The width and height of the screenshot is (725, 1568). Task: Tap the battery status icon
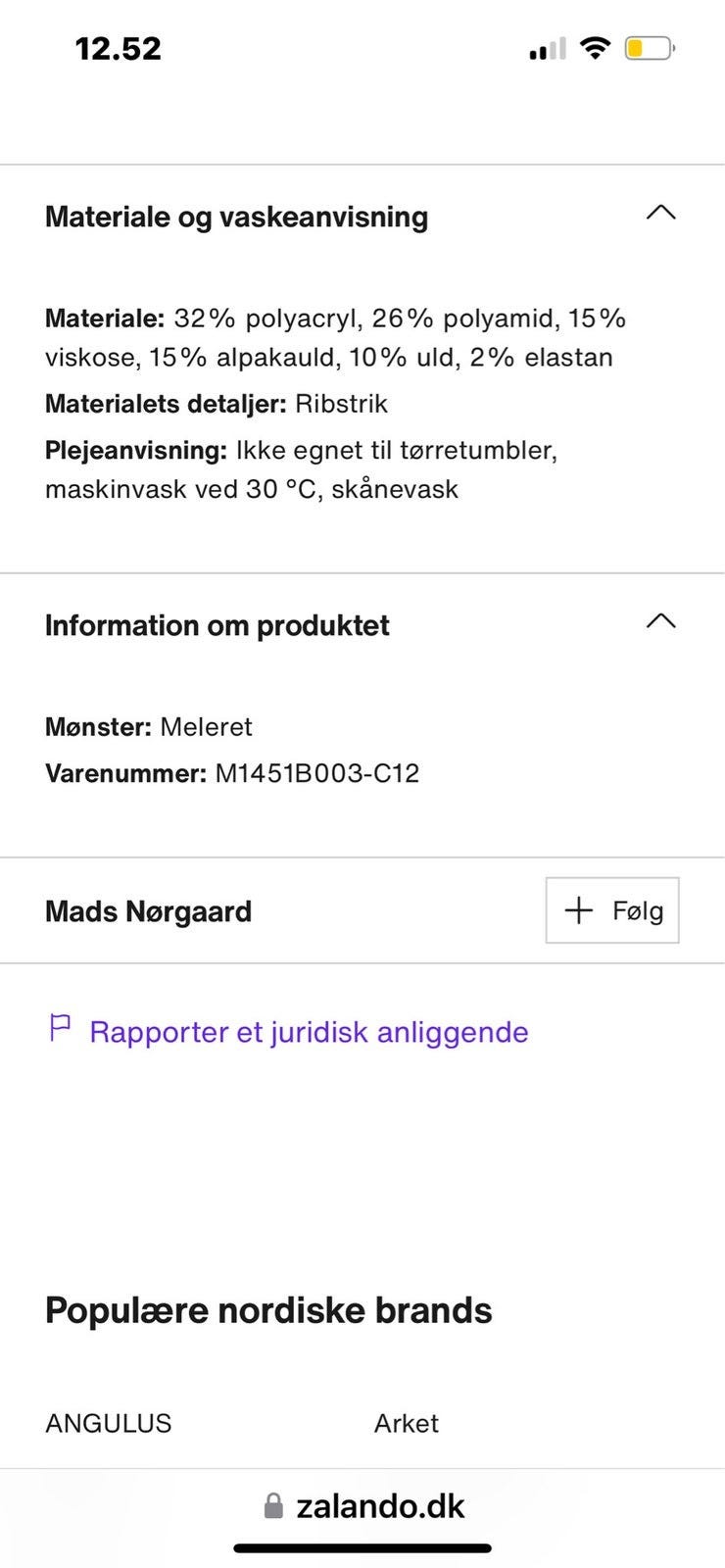(x=650, y=48)
